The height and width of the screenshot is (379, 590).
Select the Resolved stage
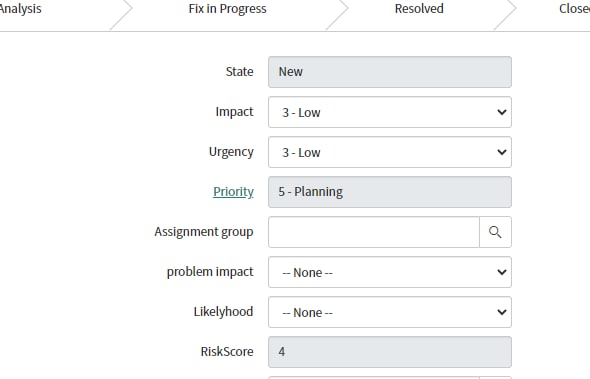pos(419,9)
